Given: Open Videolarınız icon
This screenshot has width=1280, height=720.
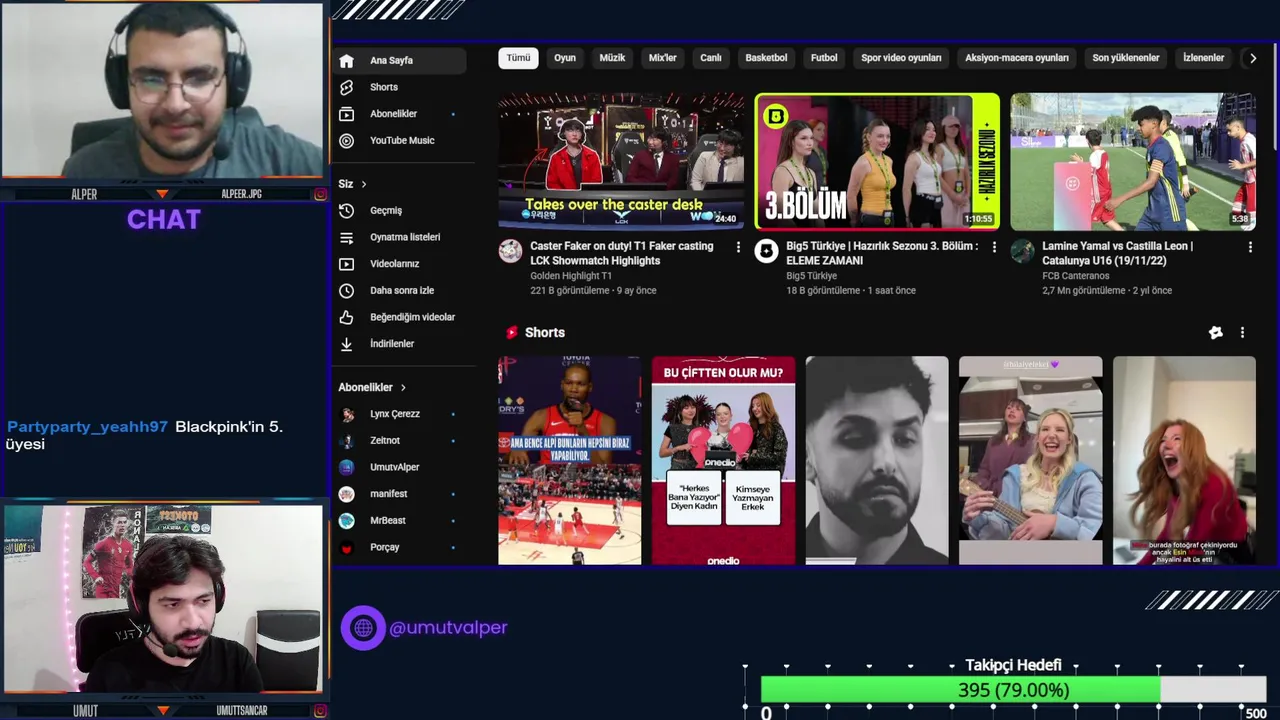Looking at the screenshot, I should pyautogui.click(x=346, y=264).
